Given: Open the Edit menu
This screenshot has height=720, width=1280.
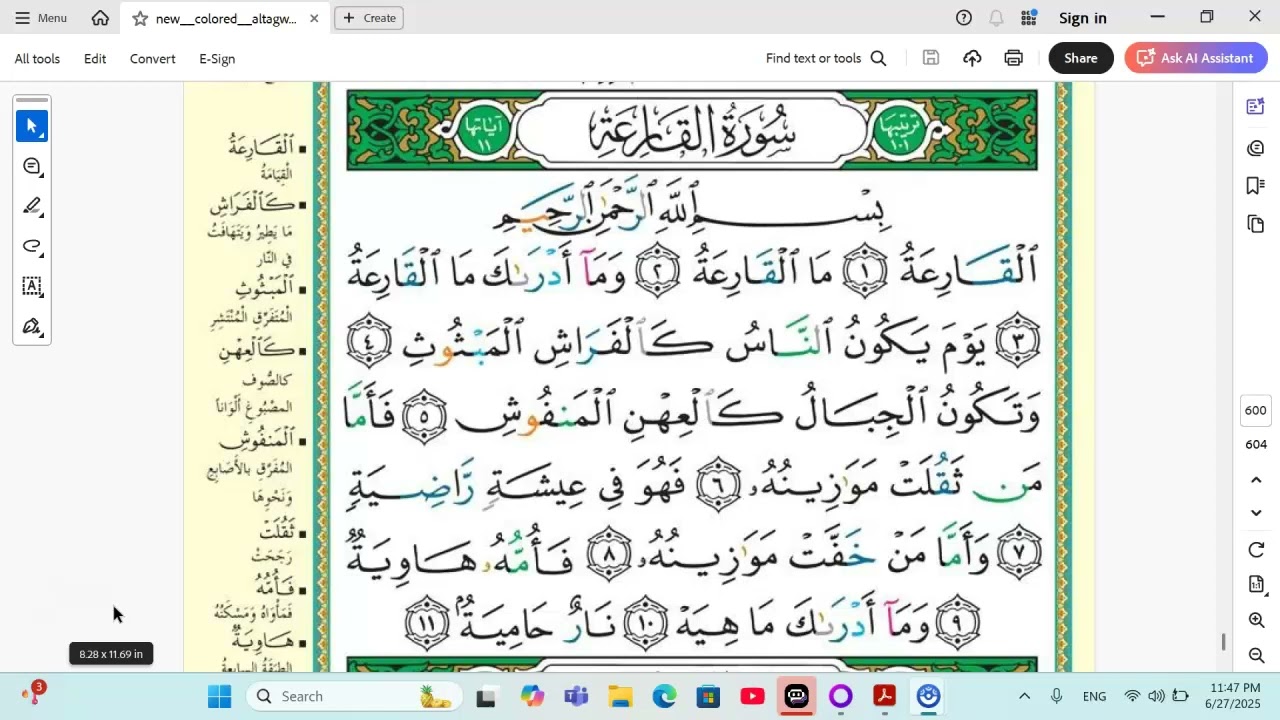Looking at the screenshot, I should pos(95,59).
